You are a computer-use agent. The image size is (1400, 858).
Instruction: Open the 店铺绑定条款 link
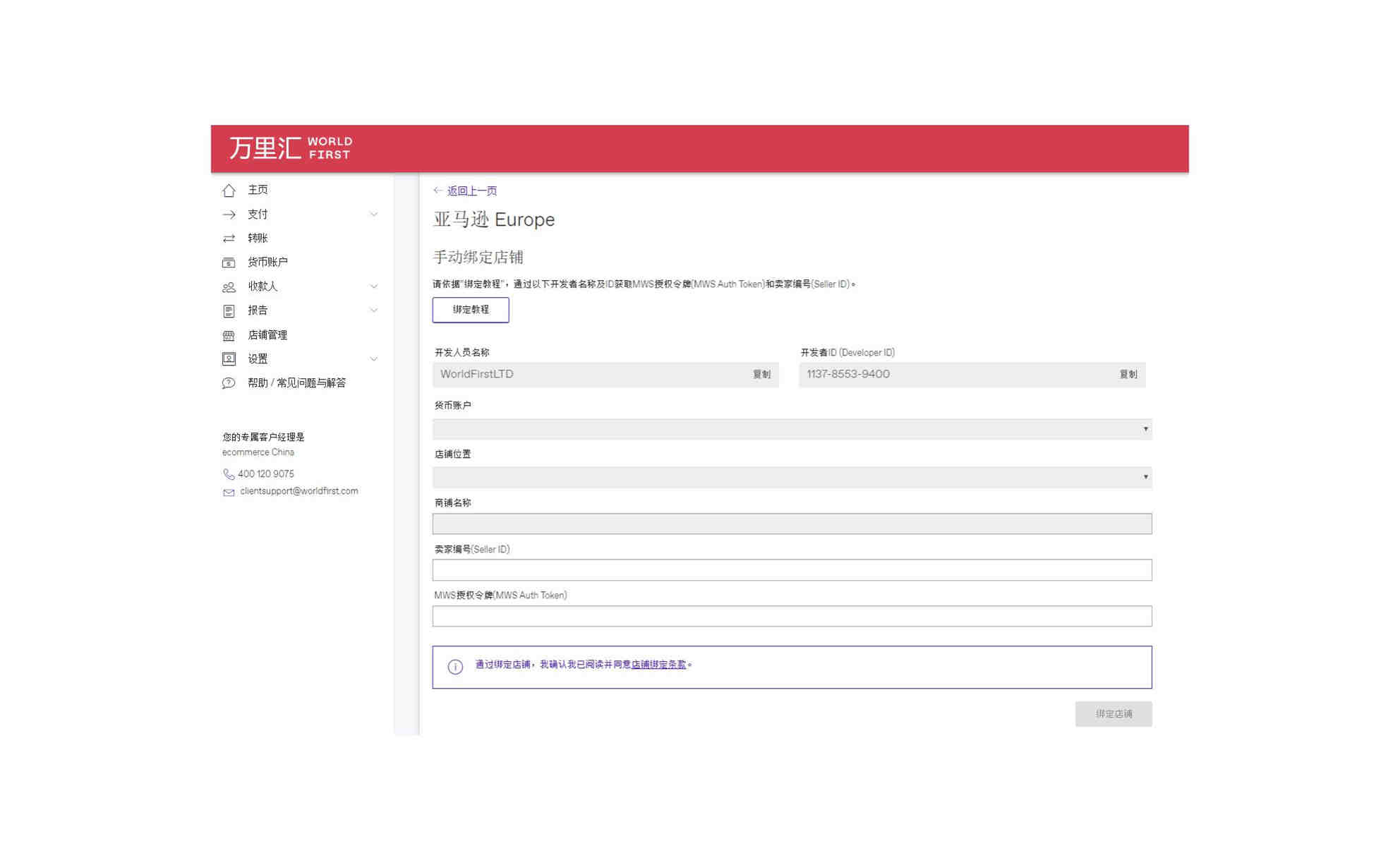(658, 664)
